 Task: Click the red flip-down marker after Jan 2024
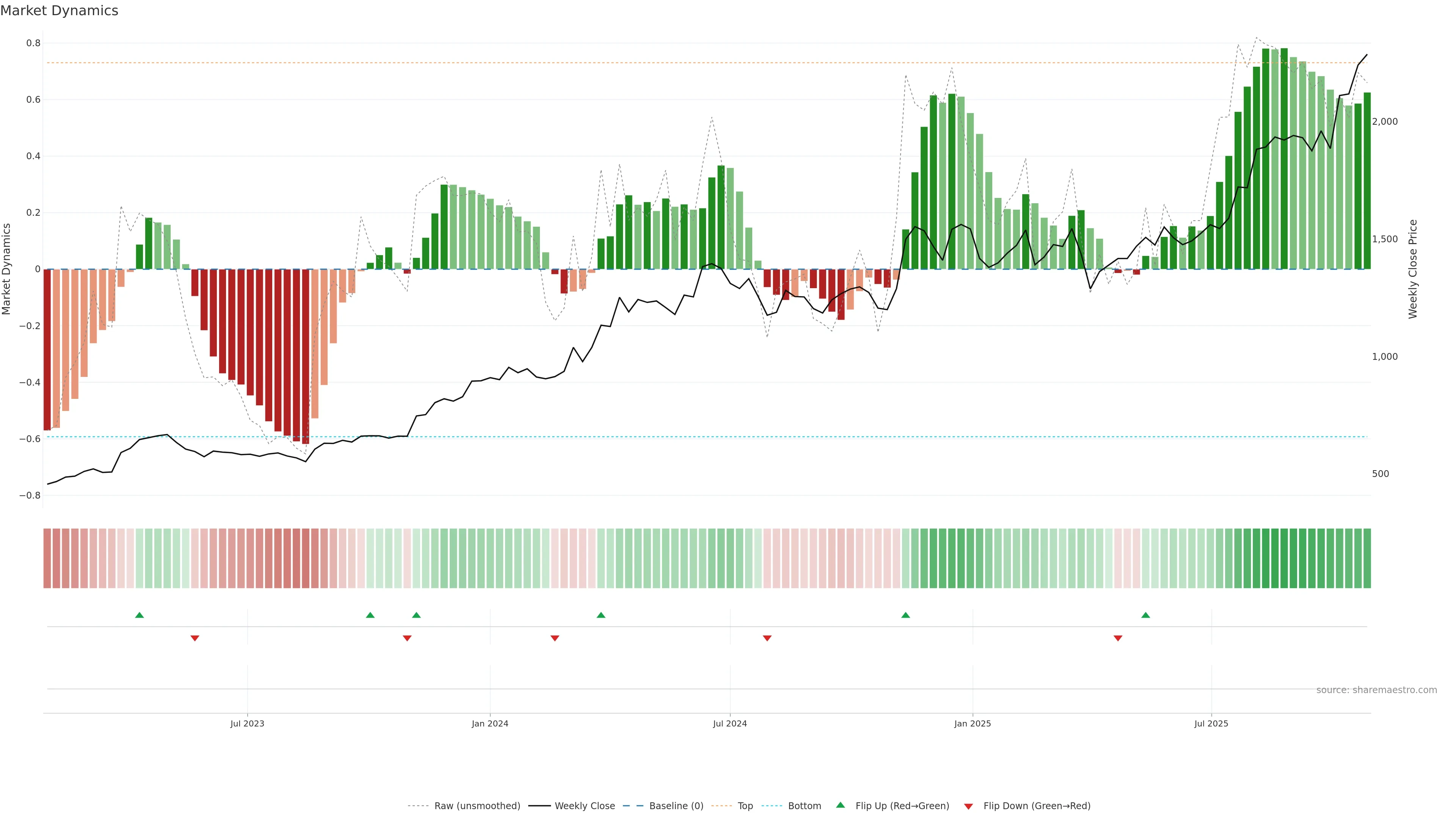pyautogui.click(x=555, y=638)
